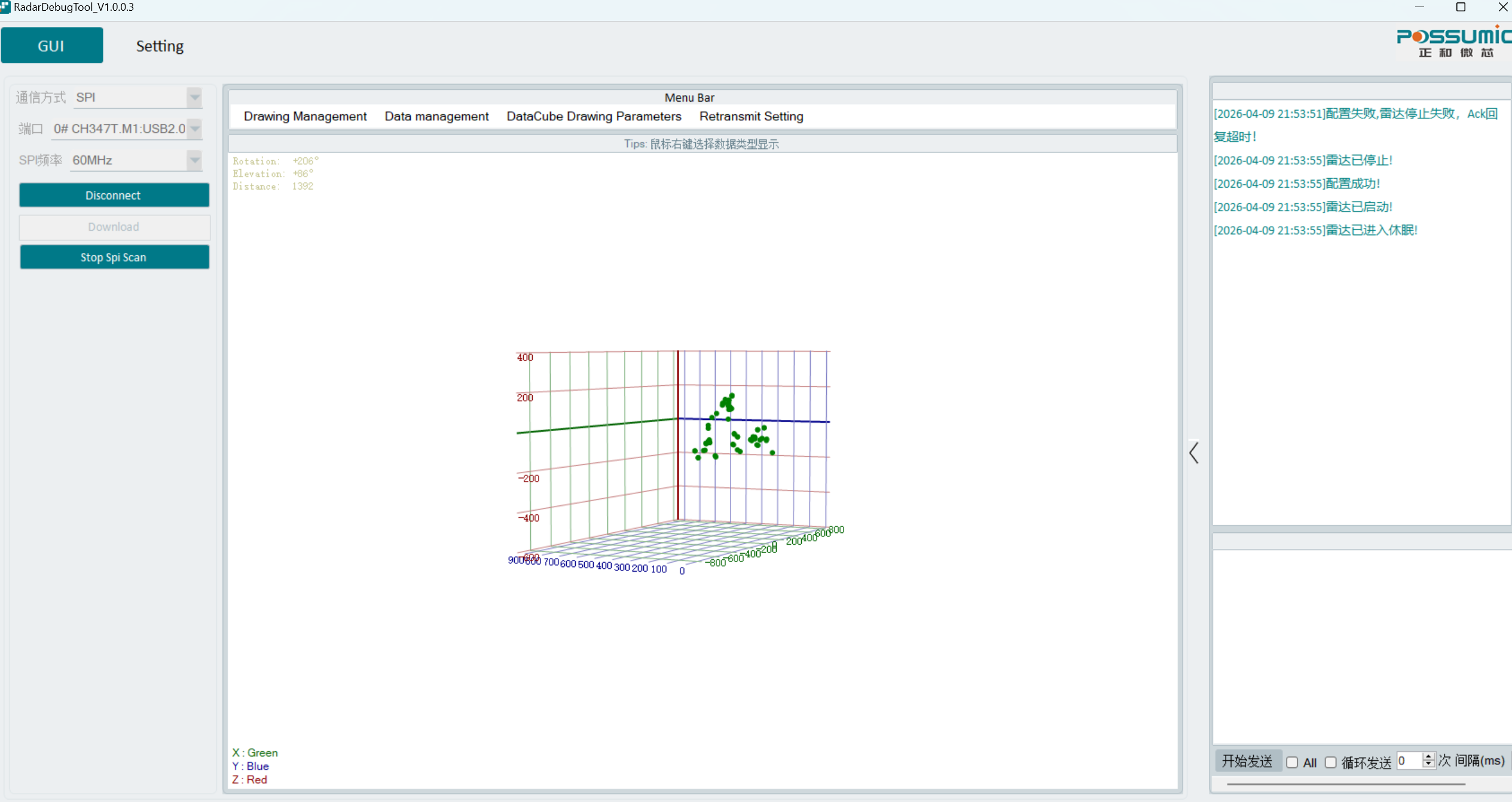Expand the 端口 CH347T port dropdown
This screenshot has height=802, width=1512.
click(194, 129)
